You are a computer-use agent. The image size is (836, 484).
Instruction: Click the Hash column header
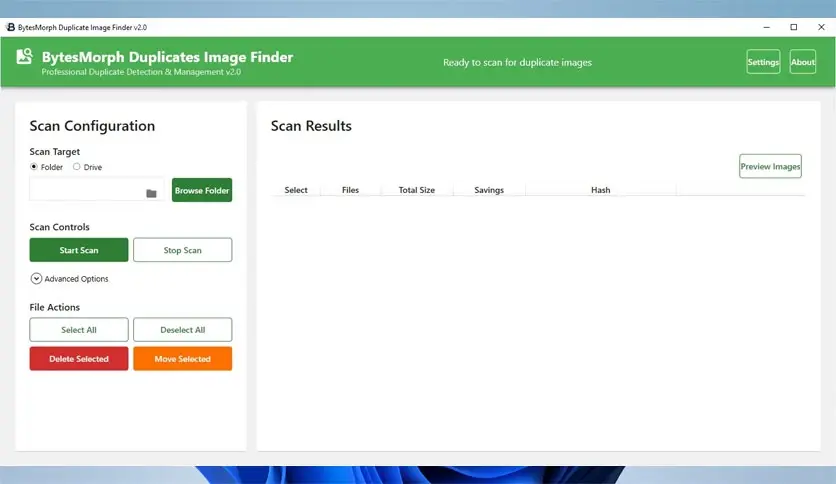click(600, 190)
